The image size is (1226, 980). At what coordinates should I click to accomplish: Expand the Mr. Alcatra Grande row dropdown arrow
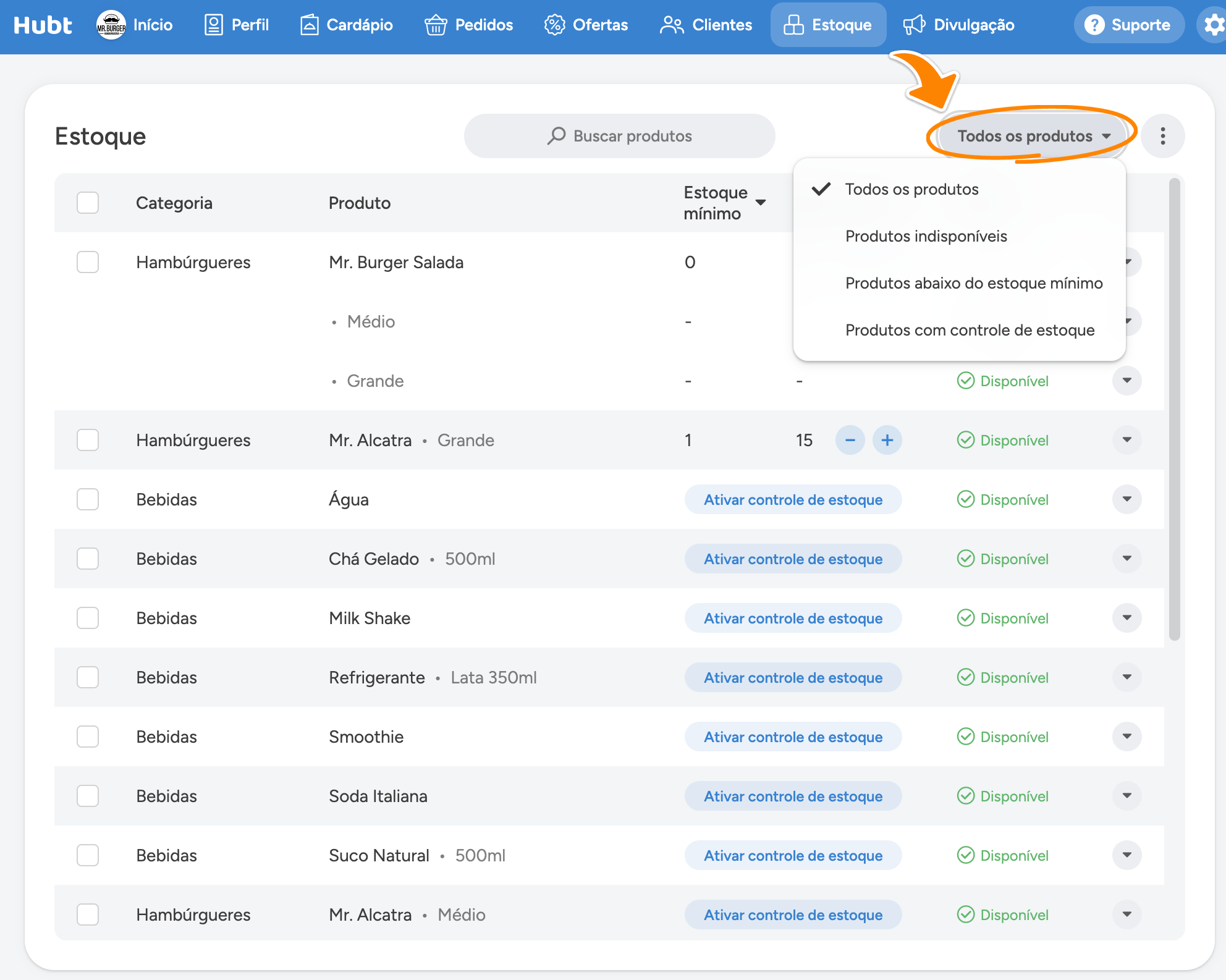point(1127,440)
